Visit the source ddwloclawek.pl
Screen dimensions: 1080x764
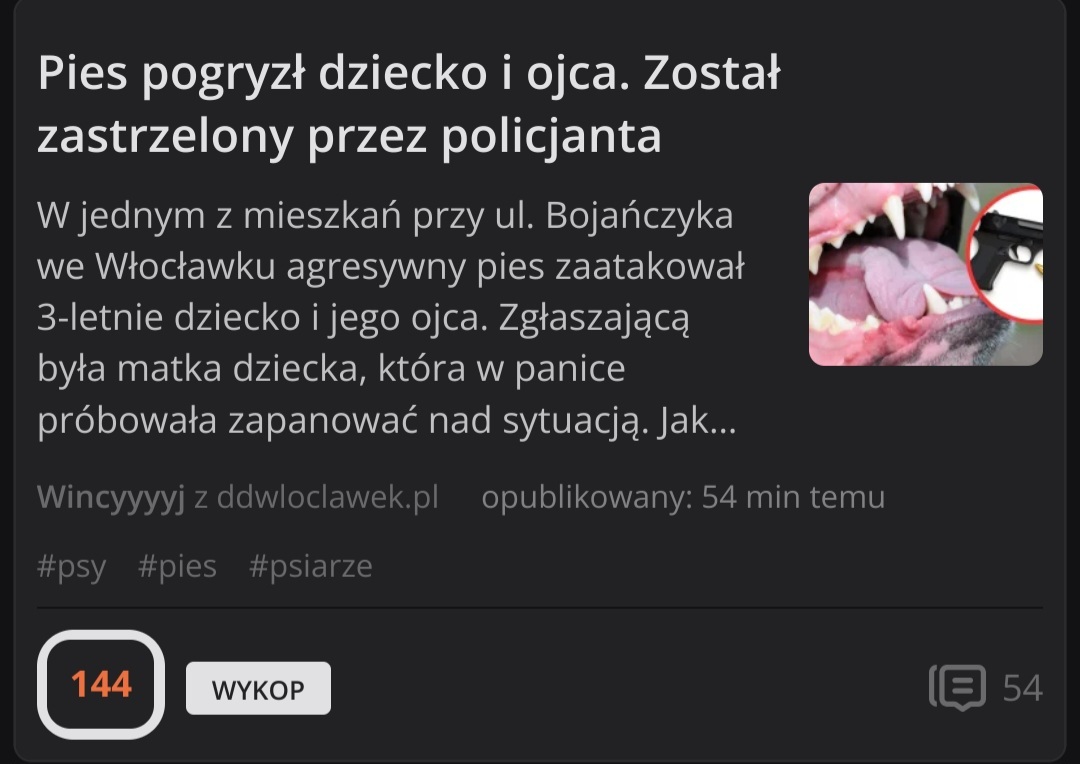[x=328, y=497]
